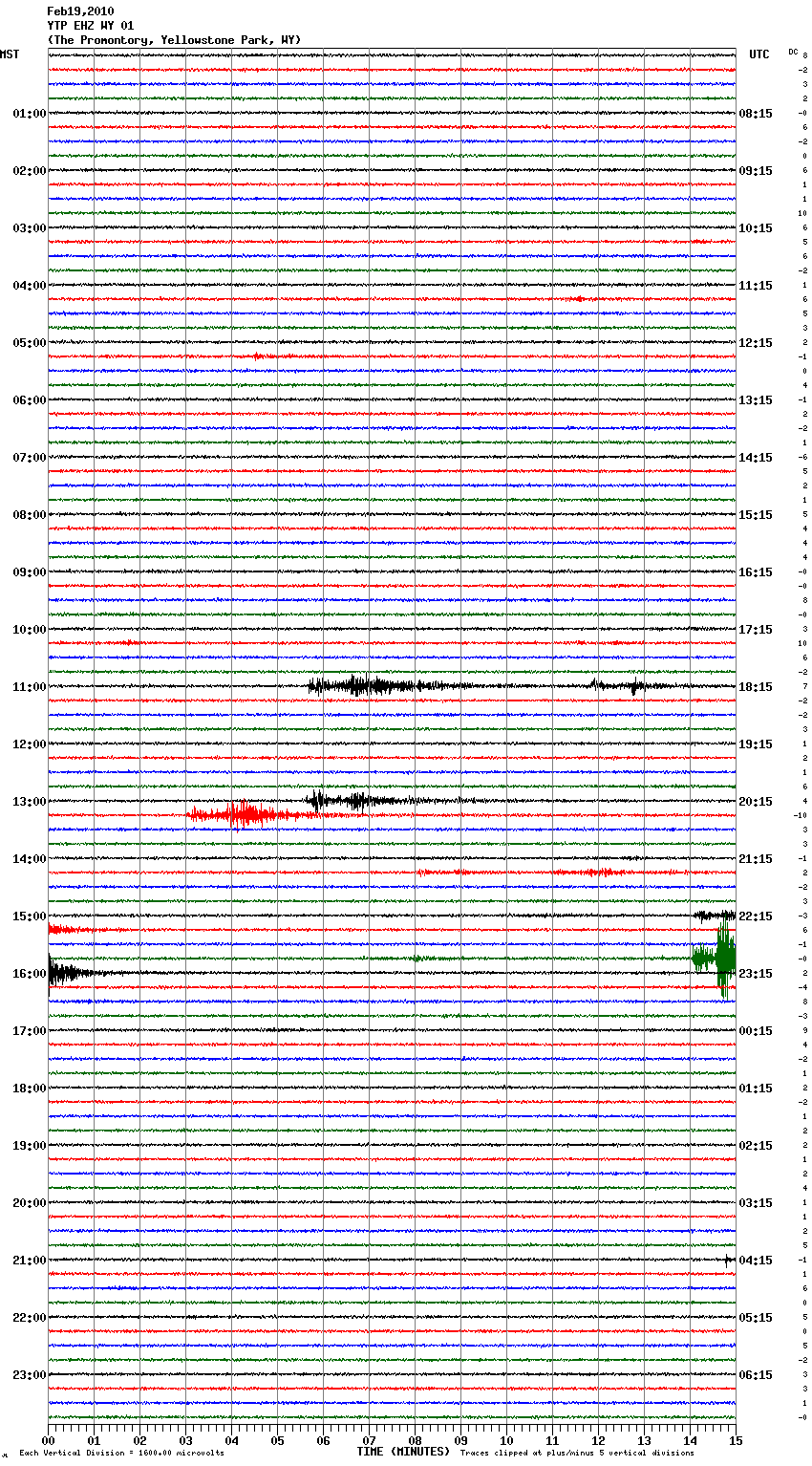Select the 18:15 UTC time label
812x1466 pixels.
(756, 687)
